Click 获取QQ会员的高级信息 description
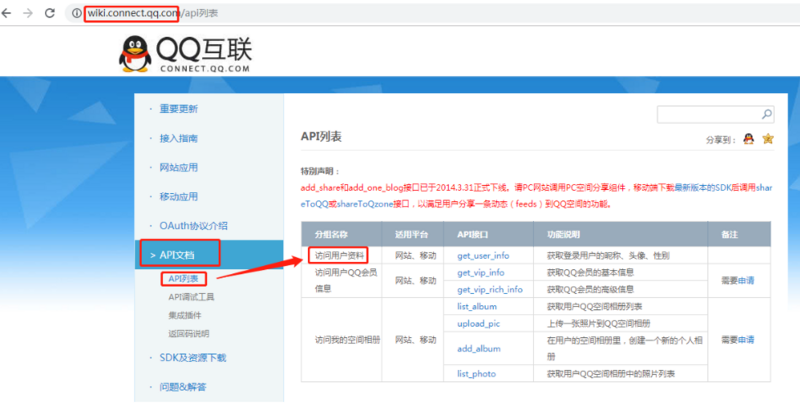The height and width of the screenshot is (406, 800). pyautogui.click(x=590, y=289)
